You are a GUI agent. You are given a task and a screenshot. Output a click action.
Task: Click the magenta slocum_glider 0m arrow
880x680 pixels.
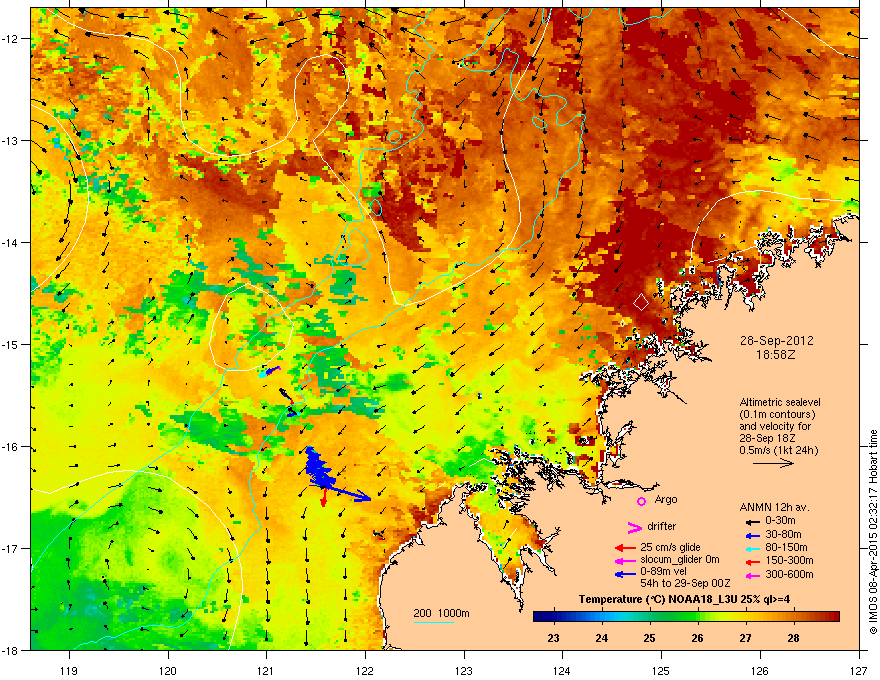point(625,561)
